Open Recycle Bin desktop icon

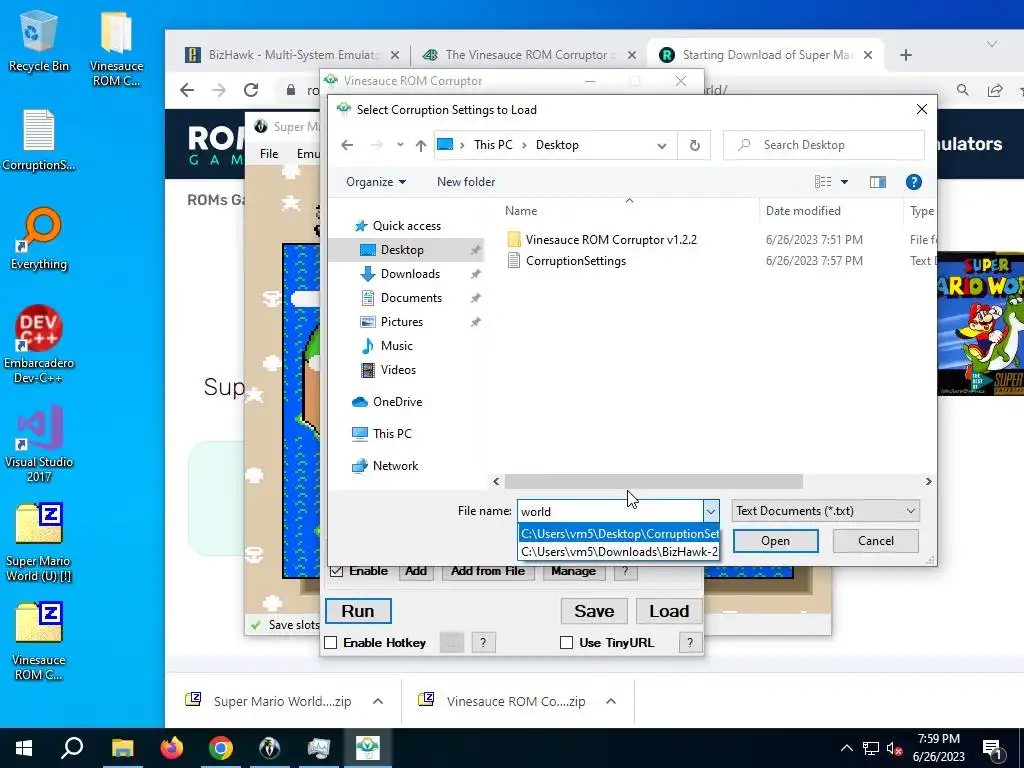[x=39, y=40]
